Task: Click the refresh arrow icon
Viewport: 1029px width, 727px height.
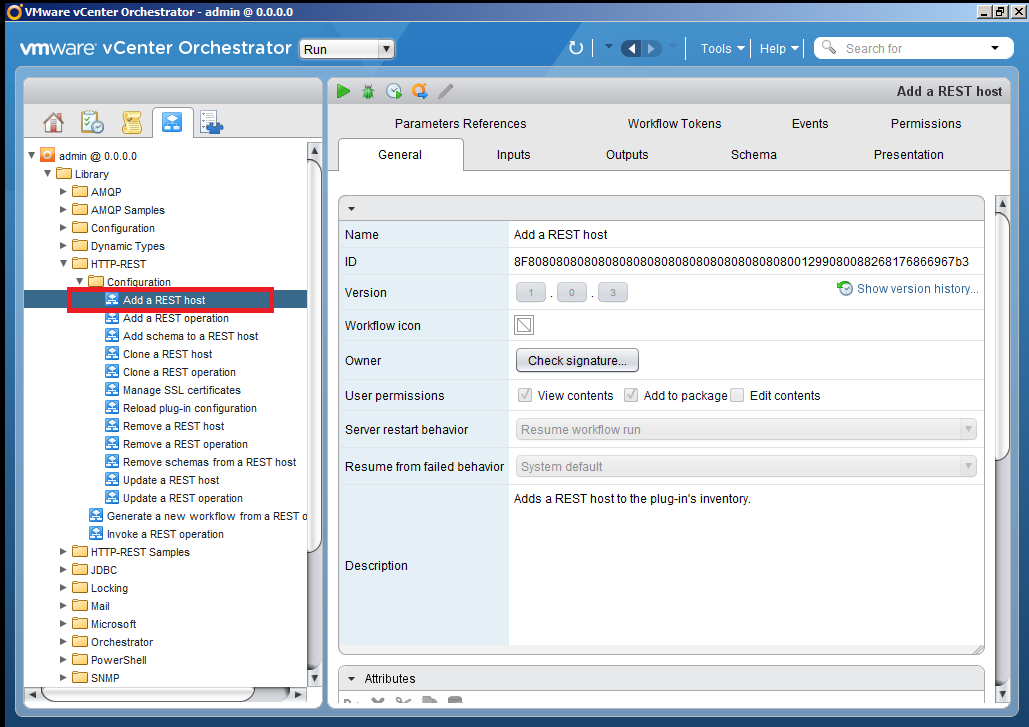Action: 576,48
